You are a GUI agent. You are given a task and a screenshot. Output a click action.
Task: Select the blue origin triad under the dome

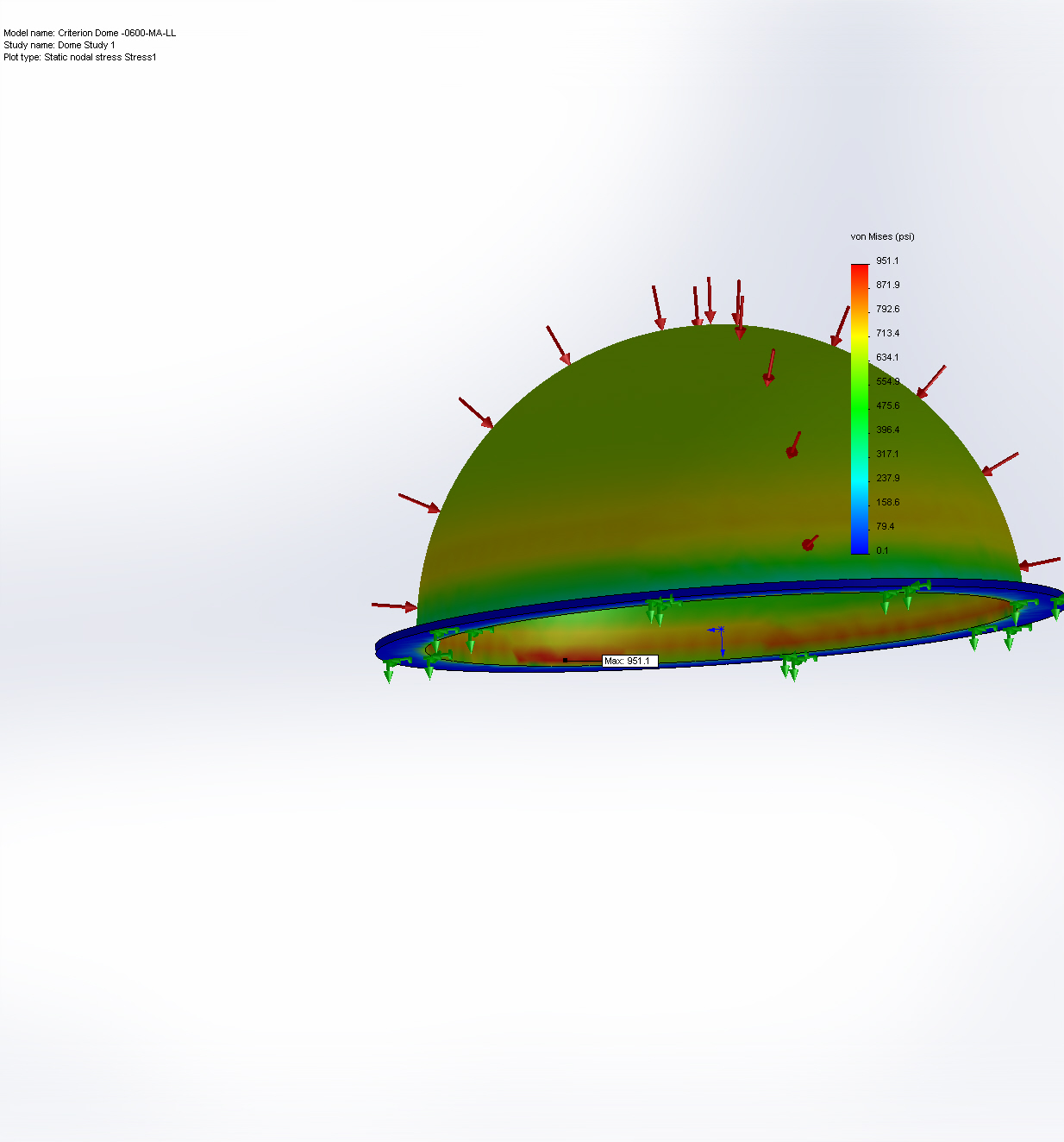coord(718,640)
